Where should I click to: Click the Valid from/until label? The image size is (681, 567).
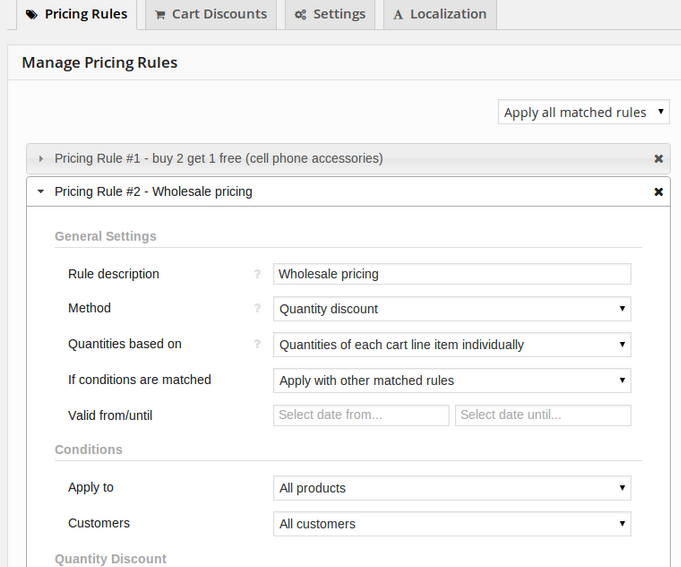(x=110, y=415)
